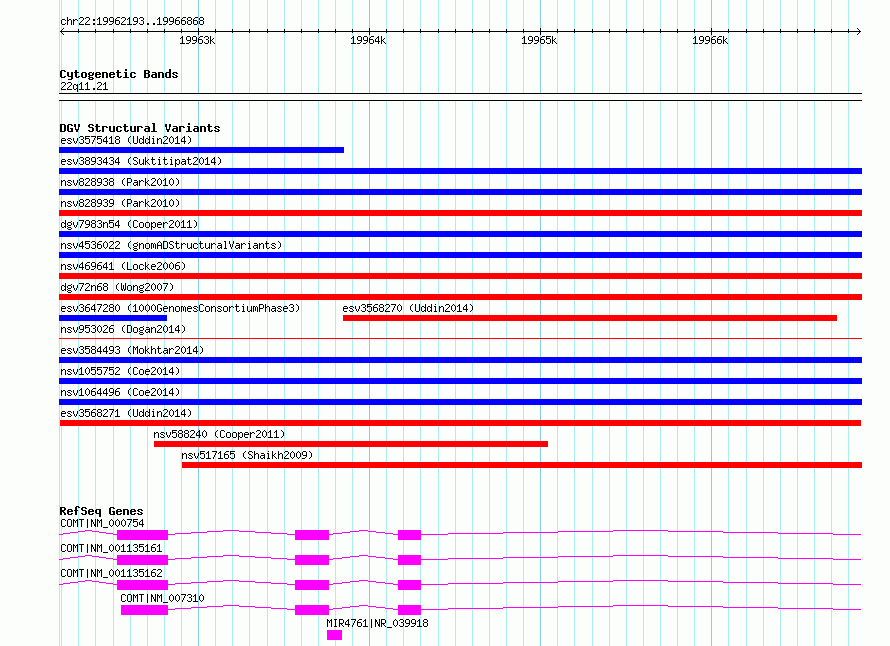
Task: Open variant nsv517165 (Shaikh2009)
Action: [x=247, y=455]
